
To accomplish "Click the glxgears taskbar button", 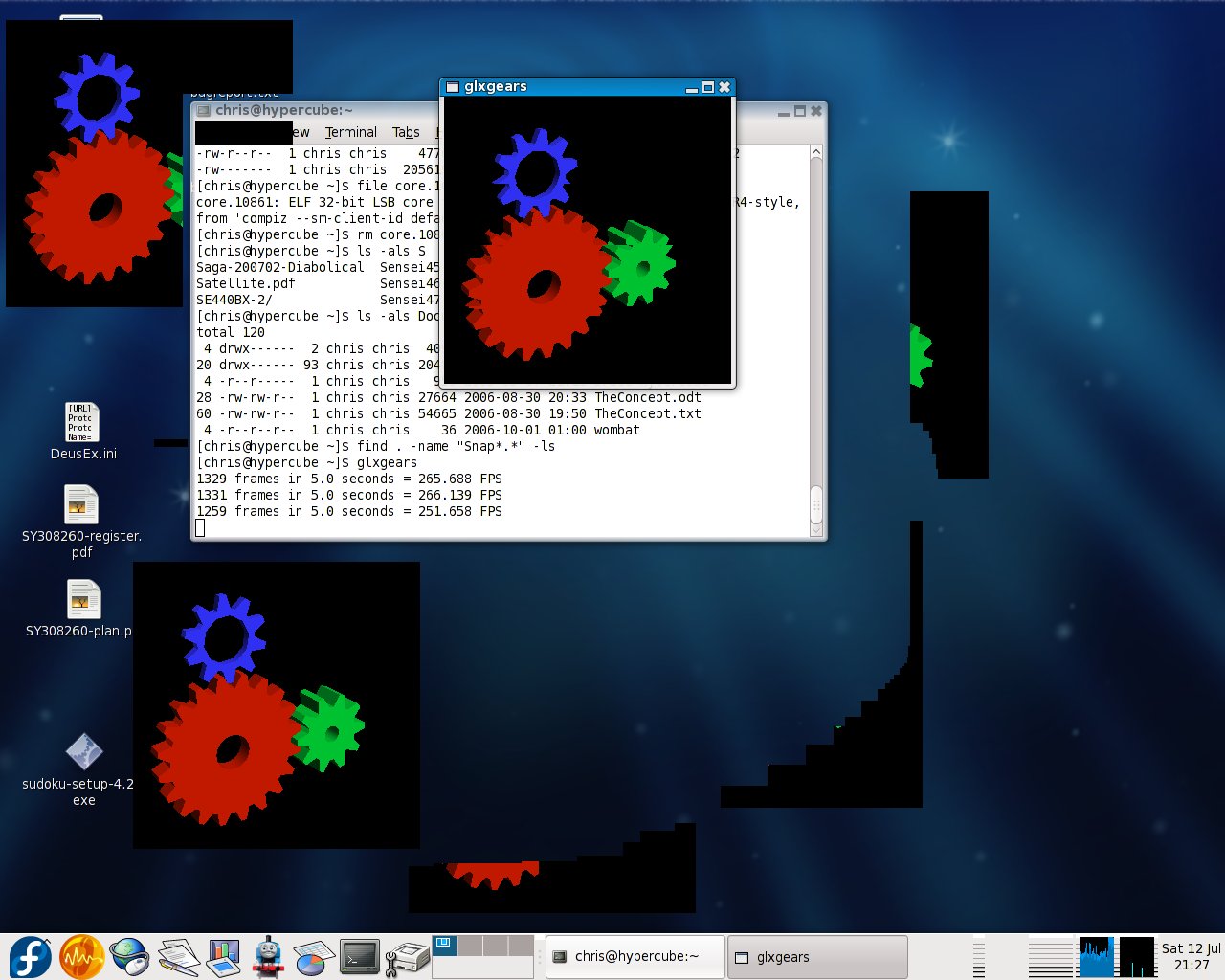I will [x=816, y=956].
